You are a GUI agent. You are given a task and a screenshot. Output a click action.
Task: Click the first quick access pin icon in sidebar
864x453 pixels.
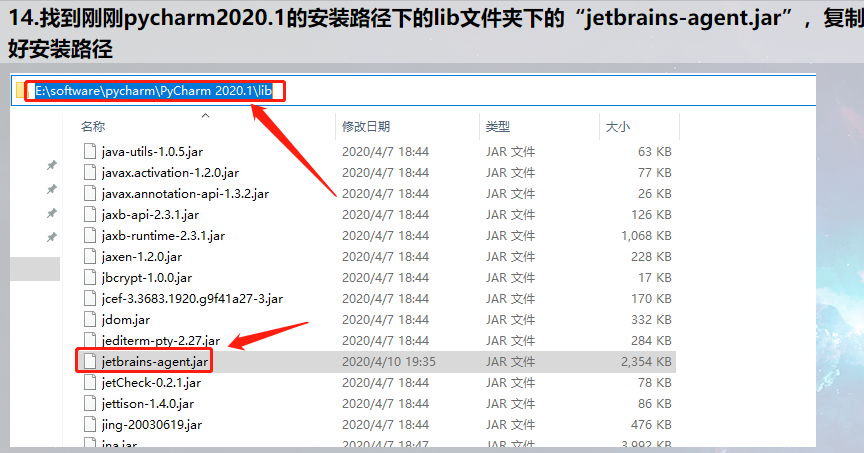[52, 165]
